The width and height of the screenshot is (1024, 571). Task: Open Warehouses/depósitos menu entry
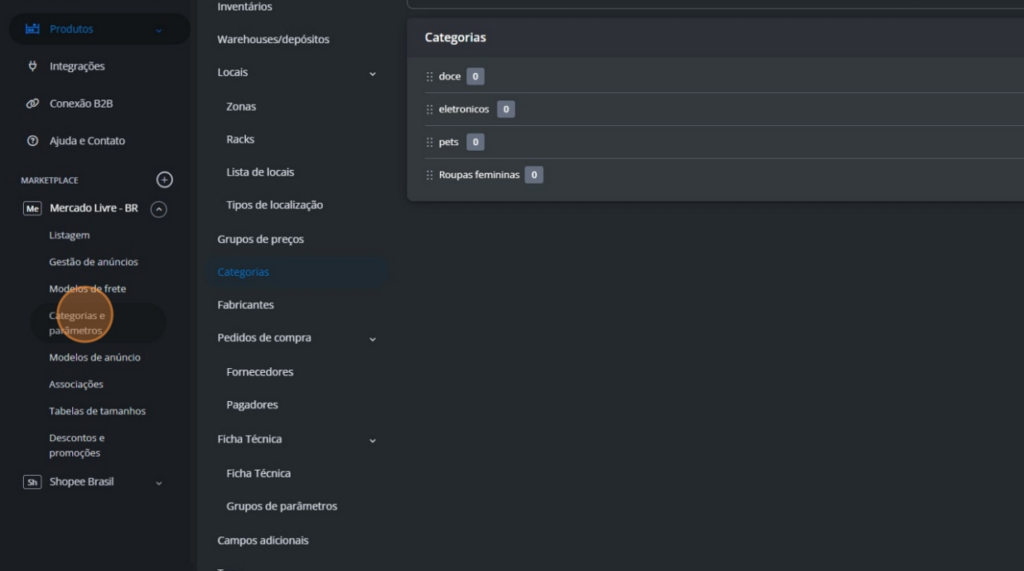273,39
